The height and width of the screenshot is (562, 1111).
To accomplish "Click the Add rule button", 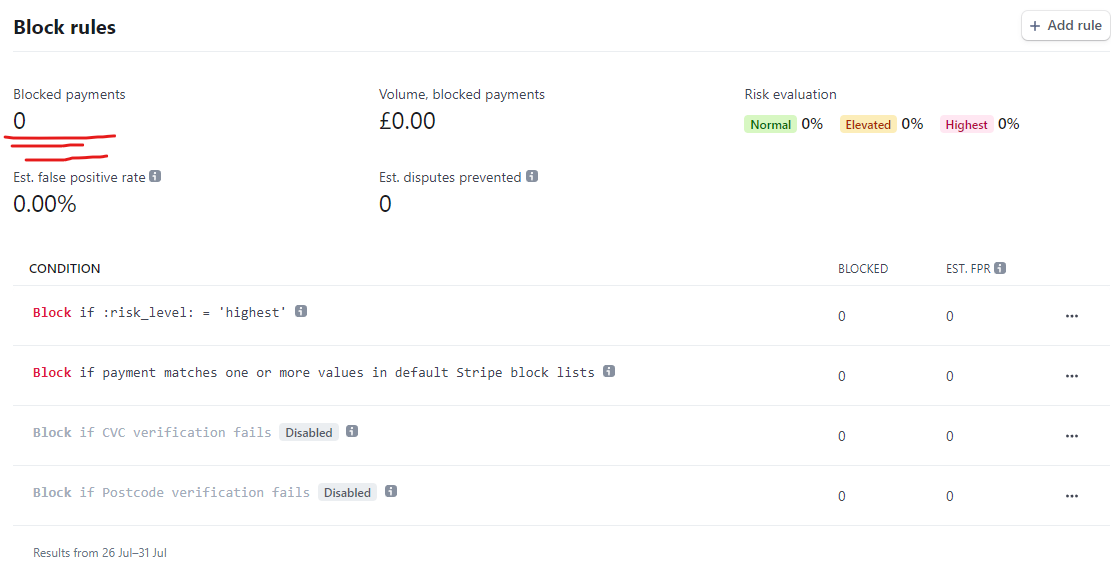I will tap(1065, 26).
